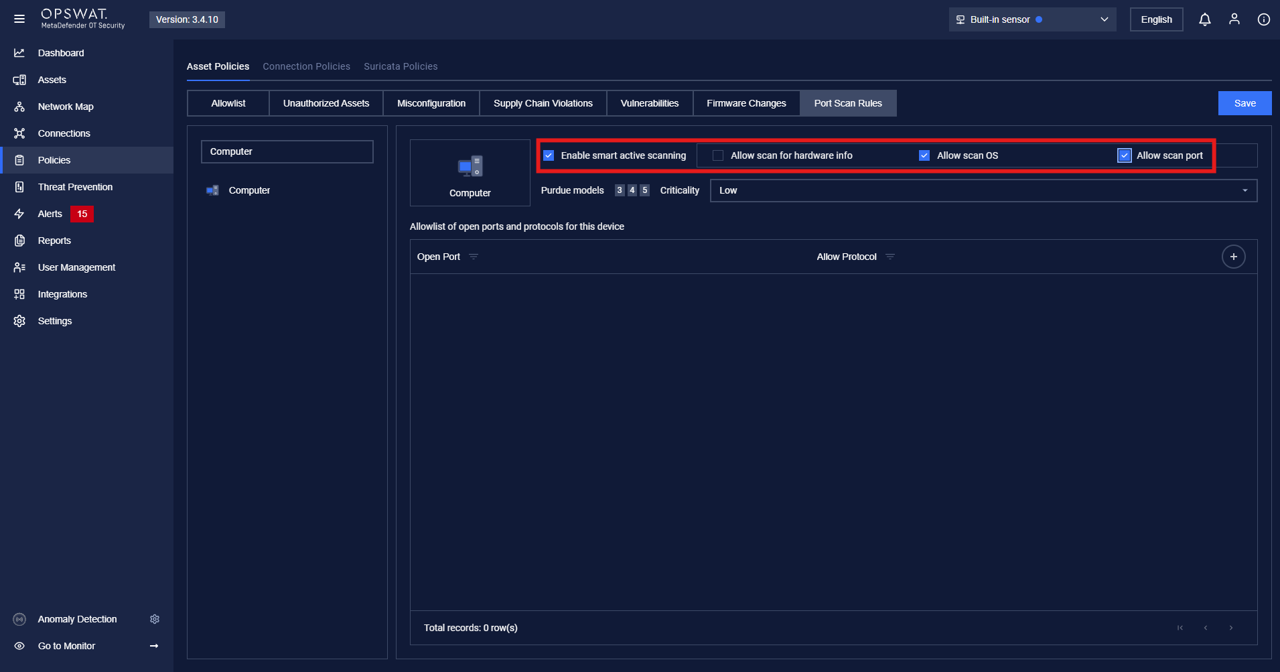Click the Version: 3.4.10 label
Viewport: 1280px width, 672px height.
click(x=187, y=19)
